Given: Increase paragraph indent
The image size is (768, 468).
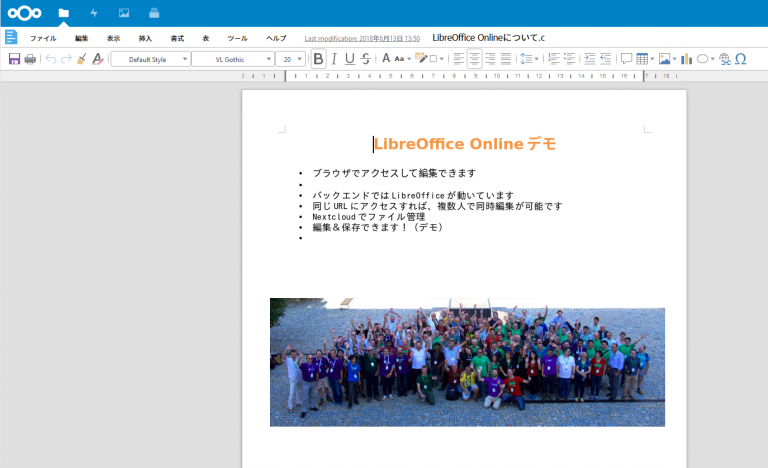Looking at the screenshot, I should (x=590, y=59).
